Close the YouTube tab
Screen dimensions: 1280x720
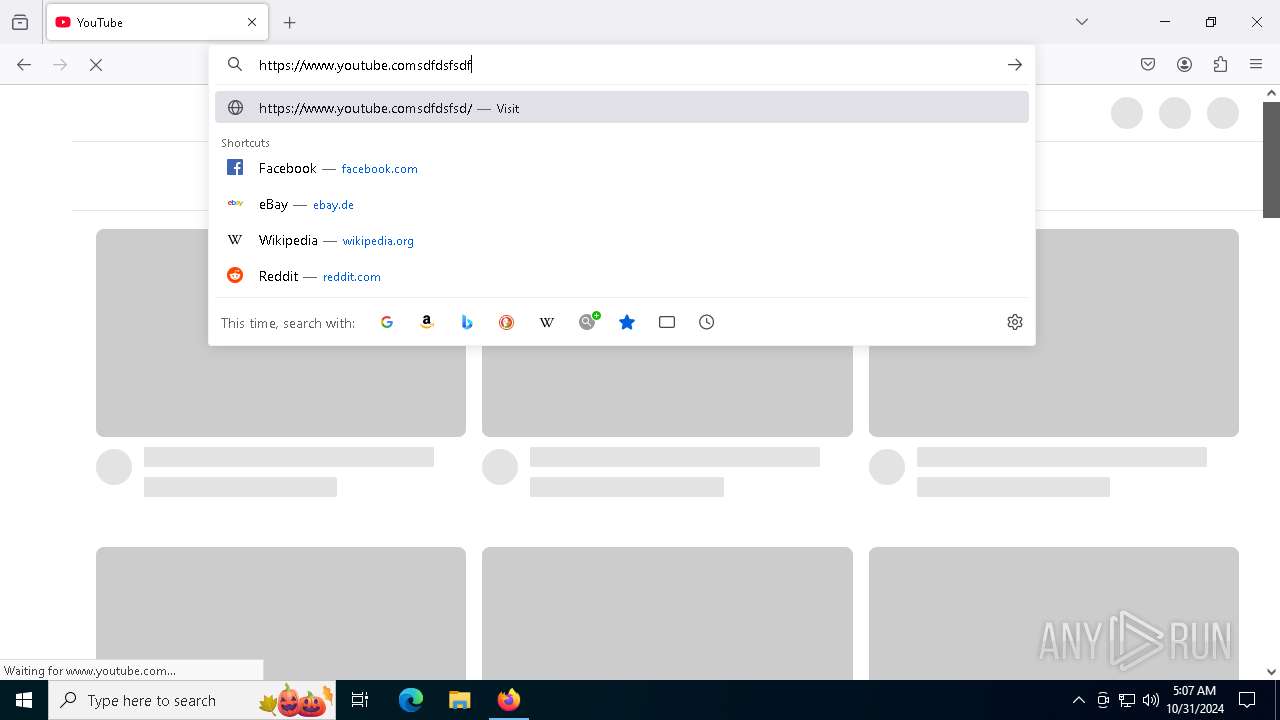coord(252,22)
